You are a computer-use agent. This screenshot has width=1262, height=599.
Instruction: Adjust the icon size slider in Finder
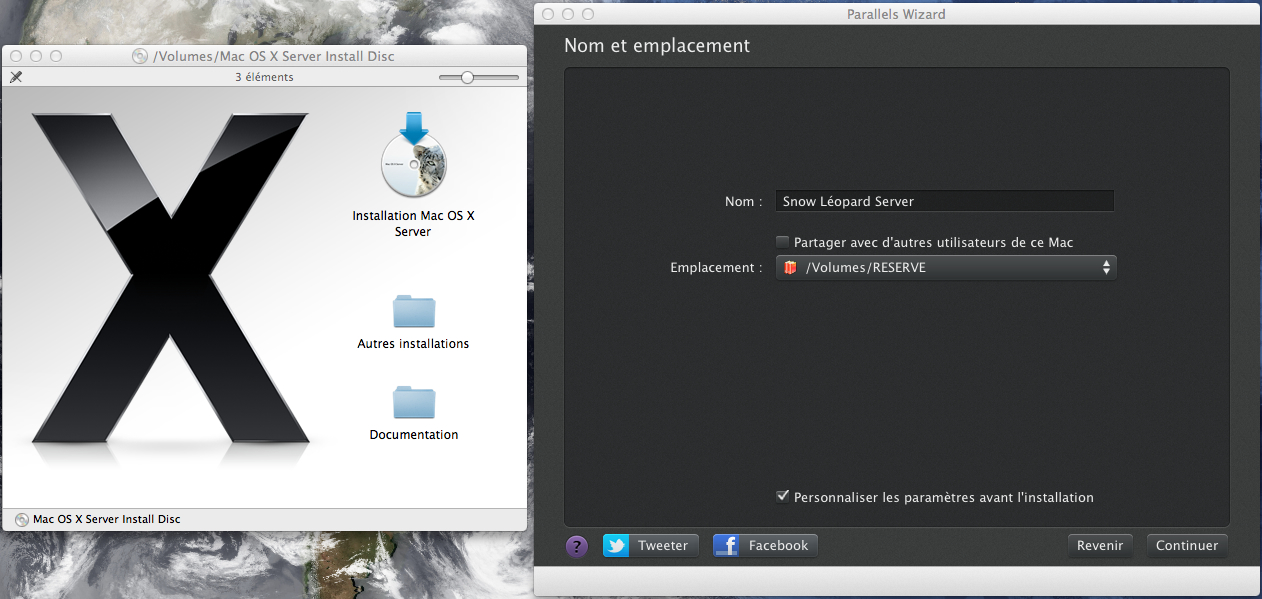coord(467,77)
